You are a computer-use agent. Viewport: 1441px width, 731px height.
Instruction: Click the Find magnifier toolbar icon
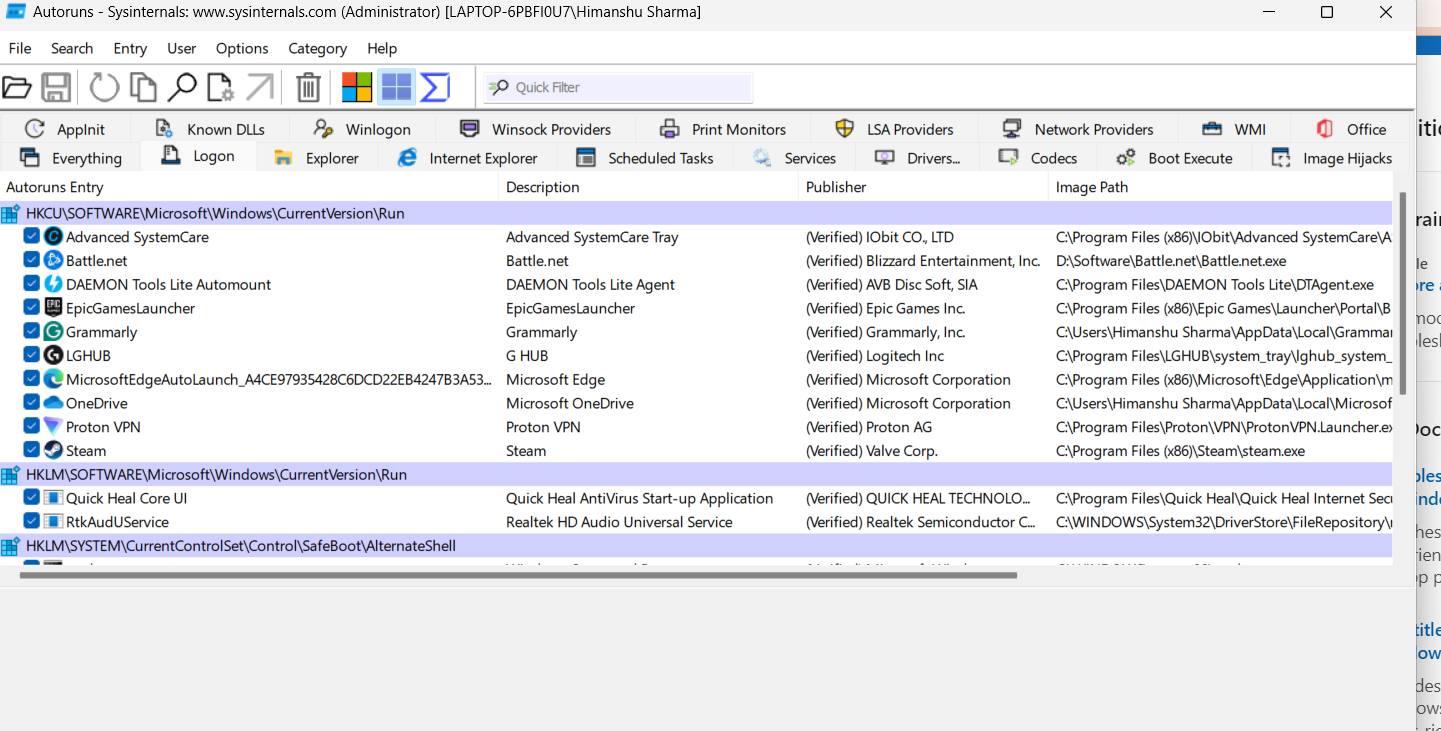(x=181, y=87)
